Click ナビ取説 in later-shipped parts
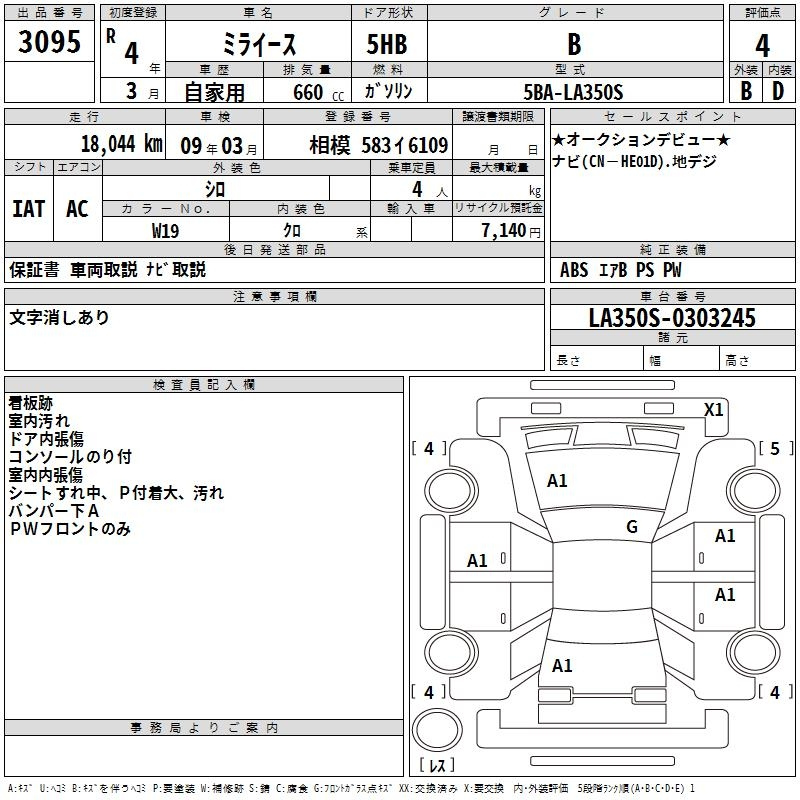Viewport: 800px width, 800px height. [x=176, y=269]
